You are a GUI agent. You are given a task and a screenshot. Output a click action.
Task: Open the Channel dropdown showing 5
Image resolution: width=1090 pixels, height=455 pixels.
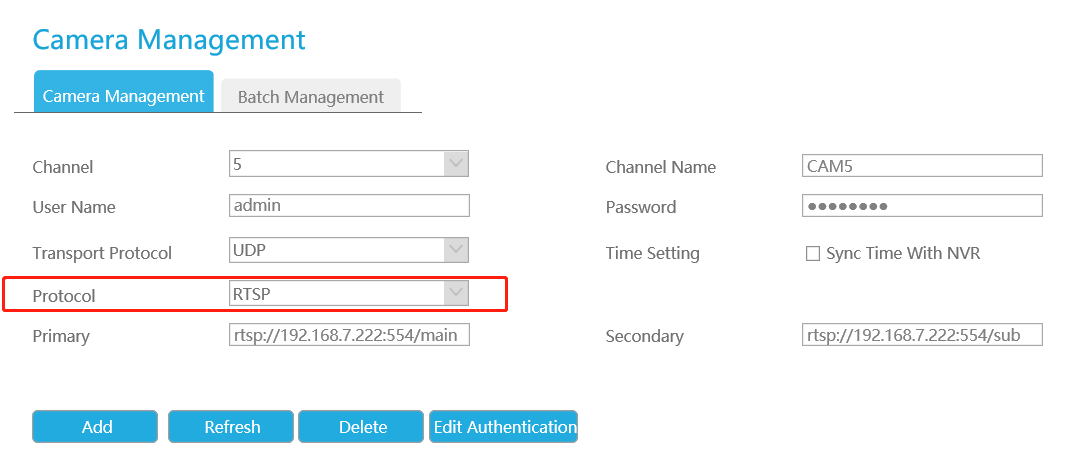pos(348,163)
